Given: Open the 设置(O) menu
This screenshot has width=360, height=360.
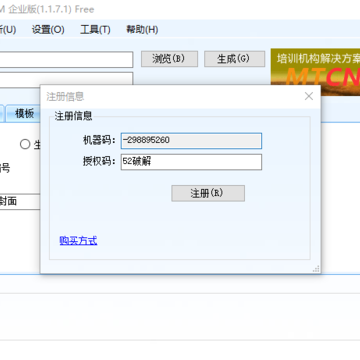Looking at the screenshot, I should [48, 30].
